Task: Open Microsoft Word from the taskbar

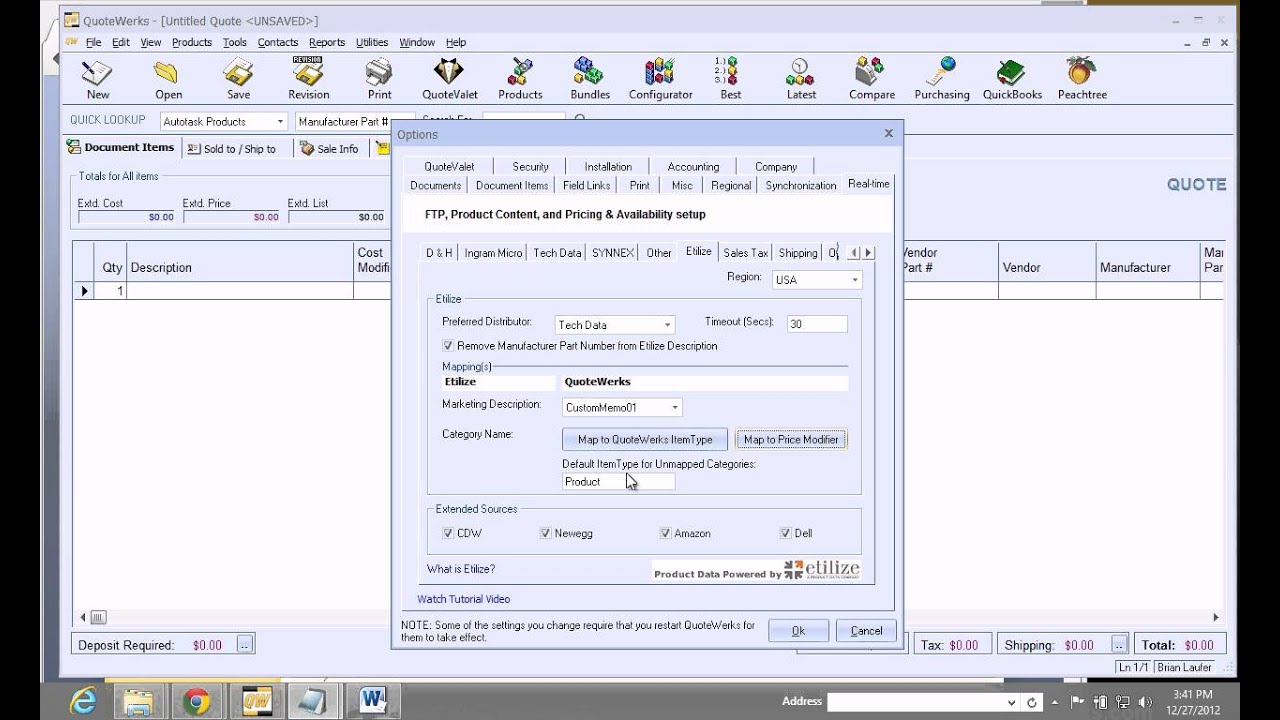Action: click(373, 701)
